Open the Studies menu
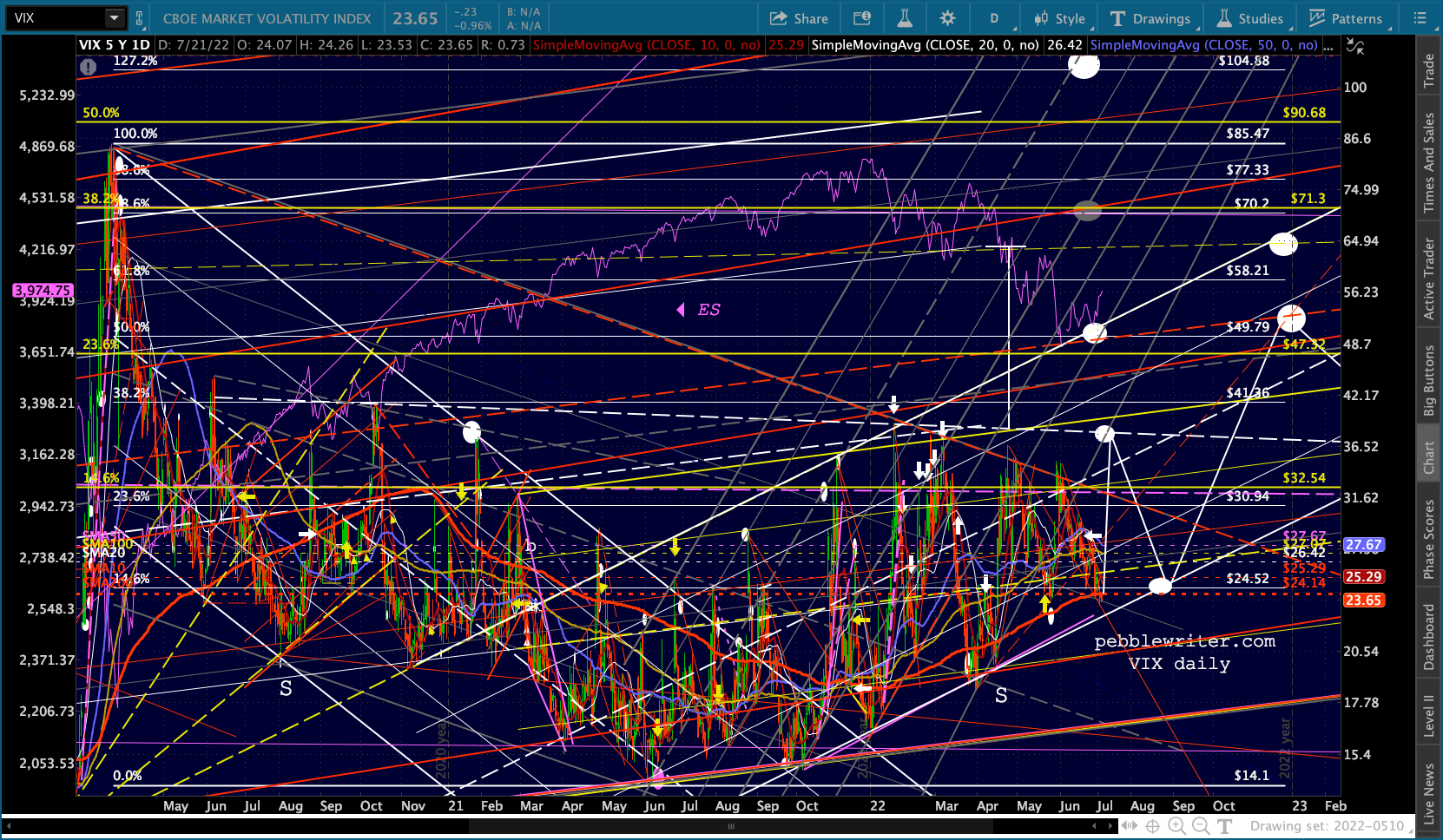 (x=1250, y=18)
